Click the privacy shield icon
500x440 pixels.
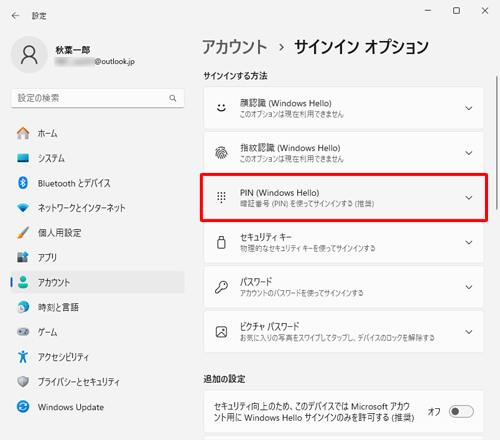point(23,381)
